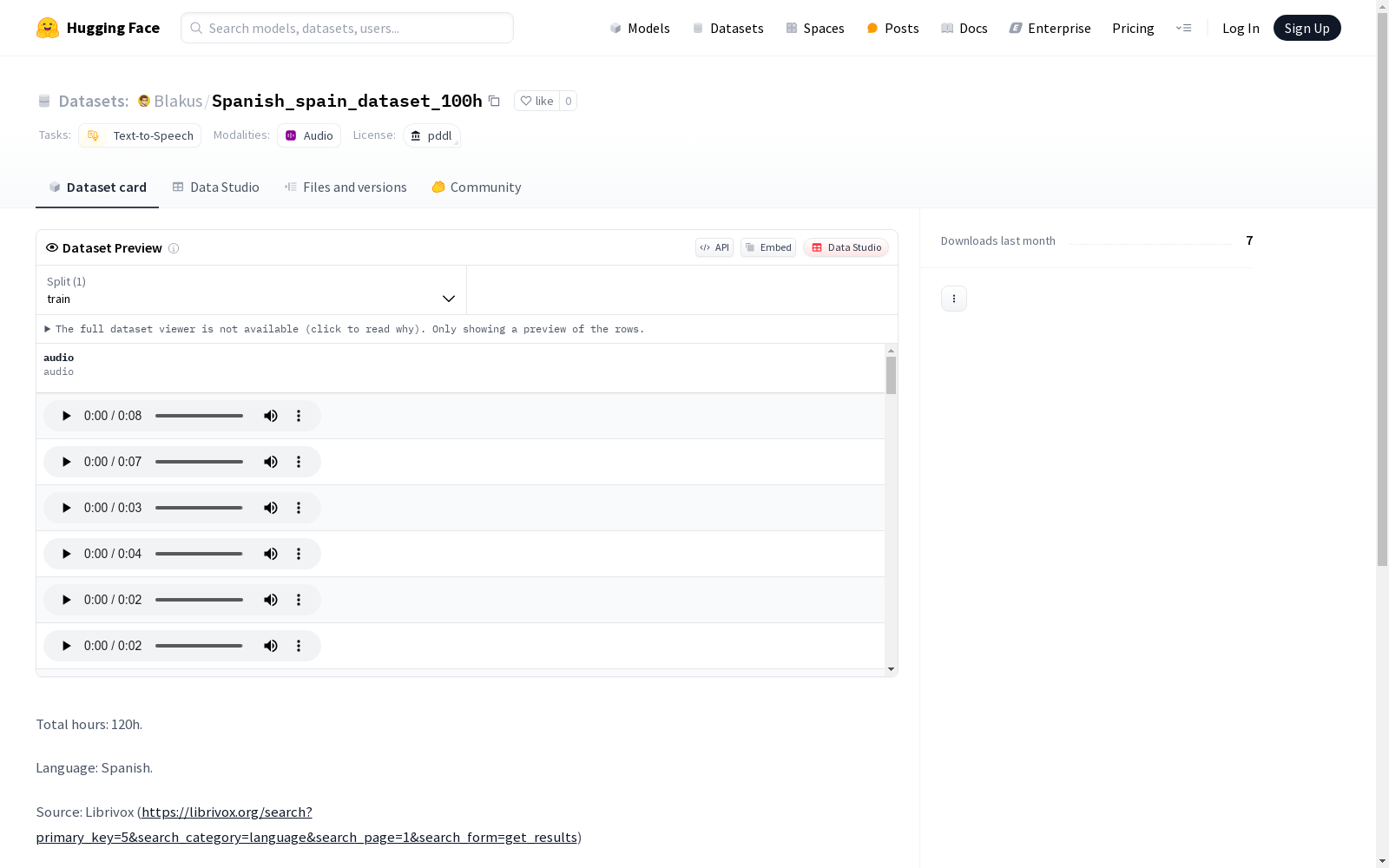Screen dimensions: 1389x868
Task: Open more options for the 0:04 clip
Action: coord(299,554)
